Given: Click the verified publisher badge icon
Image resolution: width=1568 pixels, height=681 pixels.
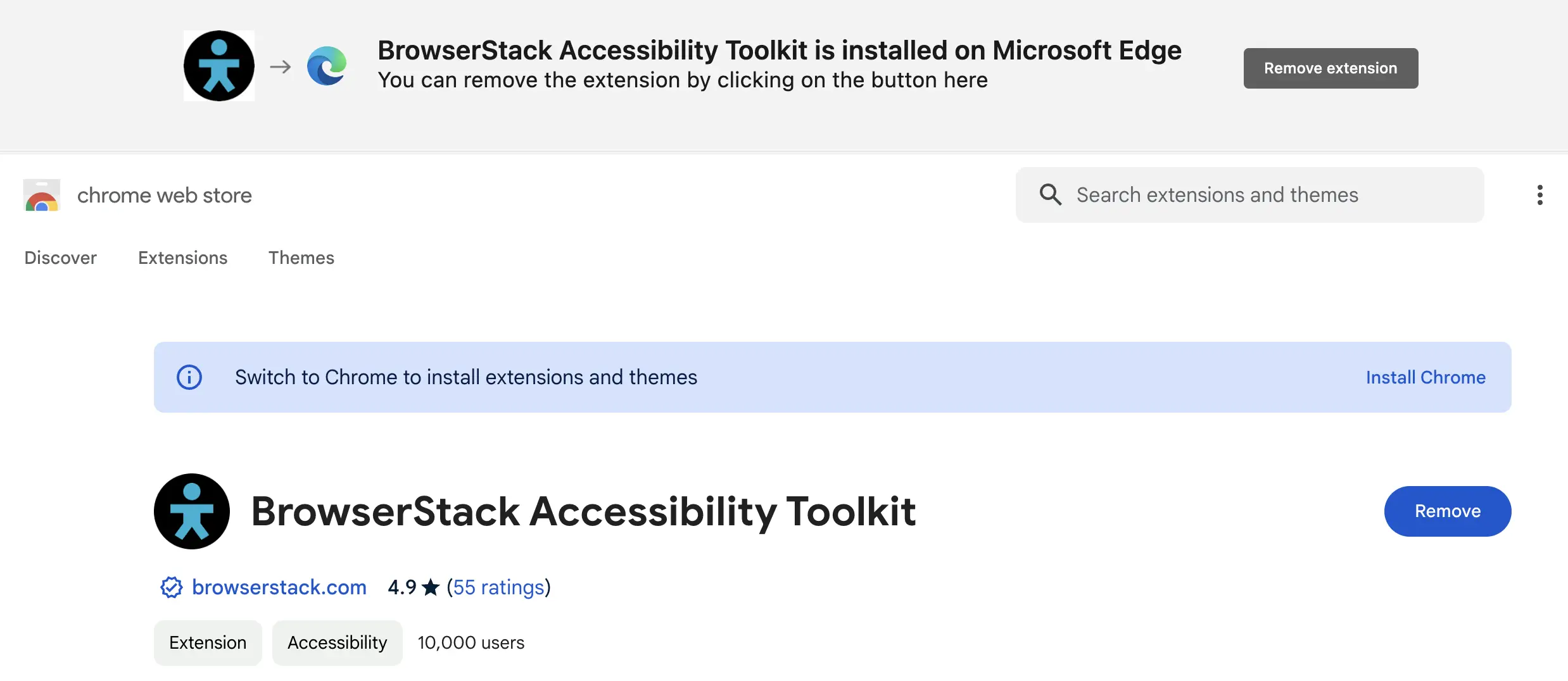Looking at the screenshot, I should point(171,587).
